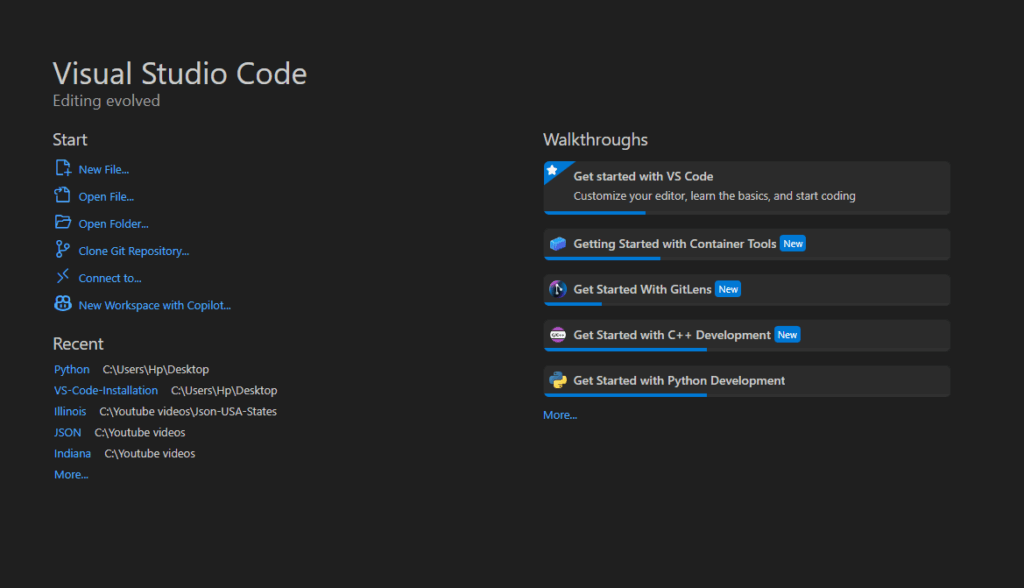Screen dimensions: 1024x588
Task: Click New Workspace with Copilot link
Action: (154, 305)
